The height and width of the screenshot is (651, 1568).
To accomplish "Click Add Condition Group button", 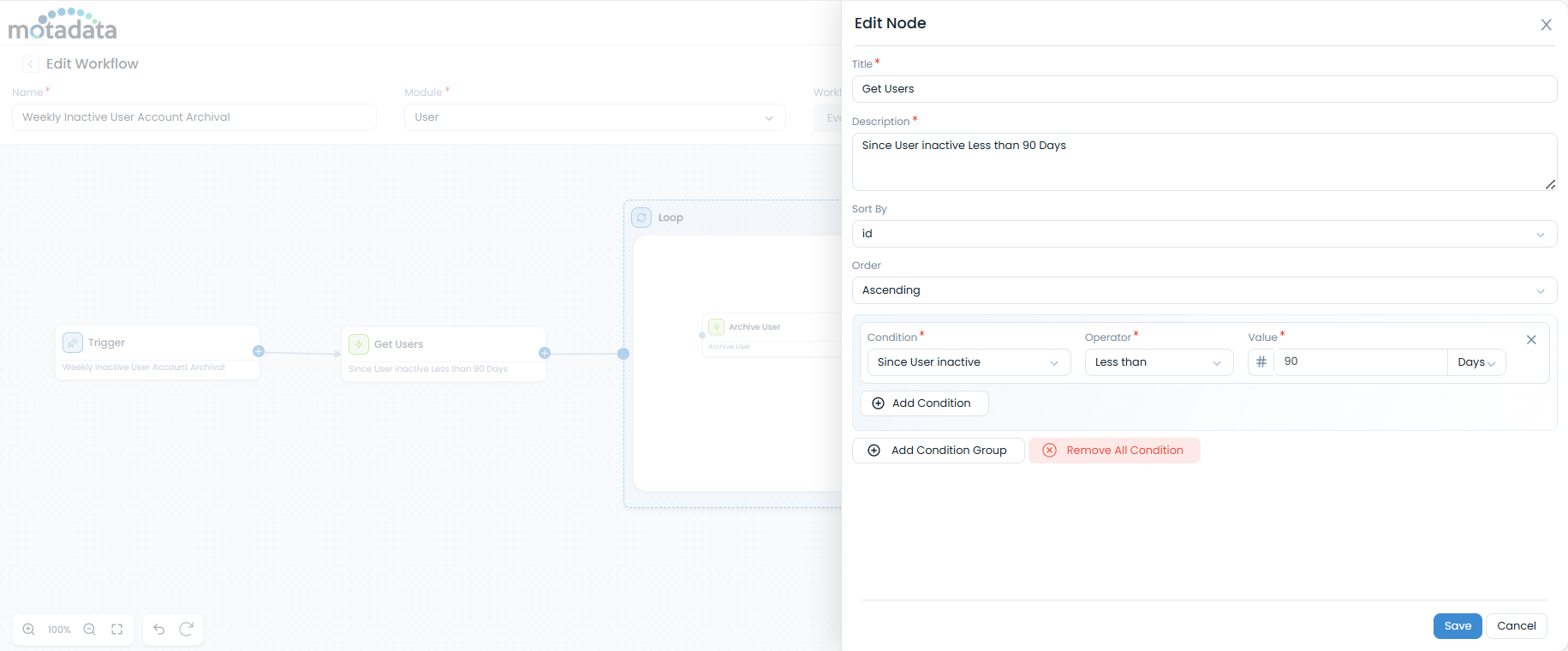I will click(x=938, y=451).
